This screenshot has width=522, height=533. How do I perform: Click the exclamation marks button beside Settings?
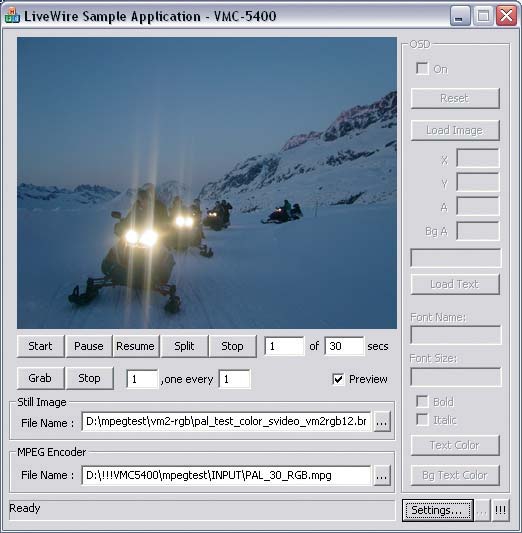click(x=500, y=510)
